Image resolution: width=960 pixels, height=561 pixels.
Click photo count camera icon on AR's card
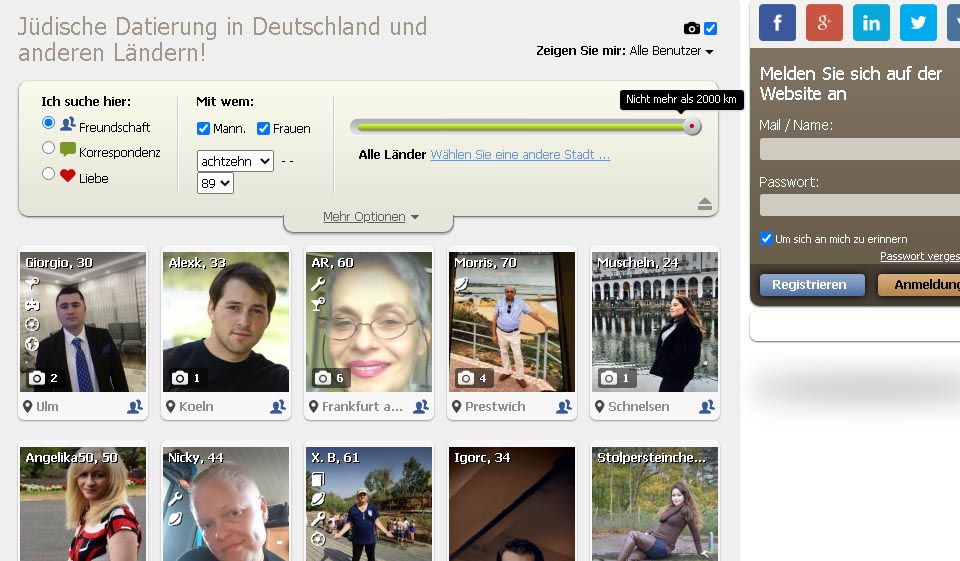[323, 378]
